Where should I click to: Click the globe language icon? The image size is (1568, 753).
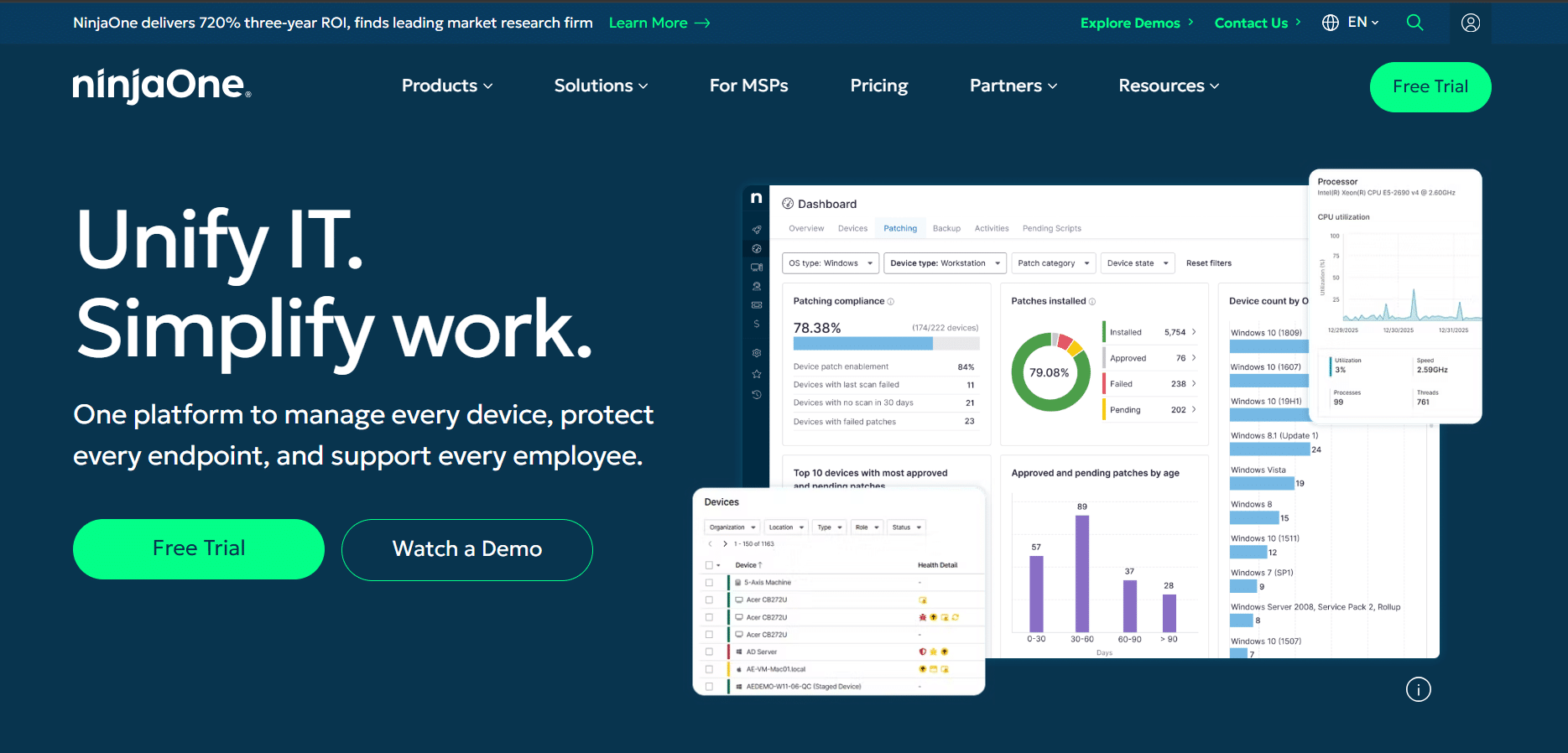point(1331,23)
